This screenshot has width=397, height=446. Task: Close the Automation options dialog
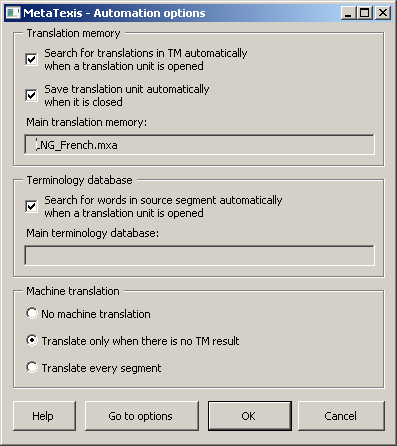point(383,13)
